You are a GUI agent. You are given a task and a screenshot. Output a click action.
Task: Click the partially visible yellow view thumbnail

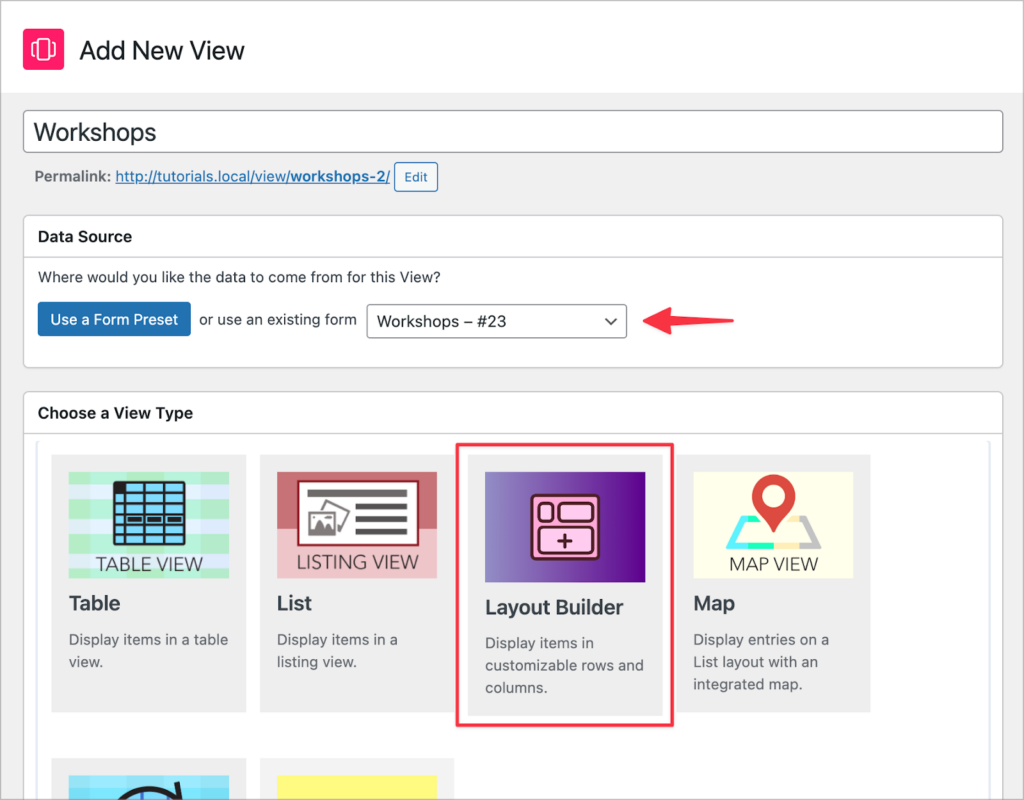(356, 787)
